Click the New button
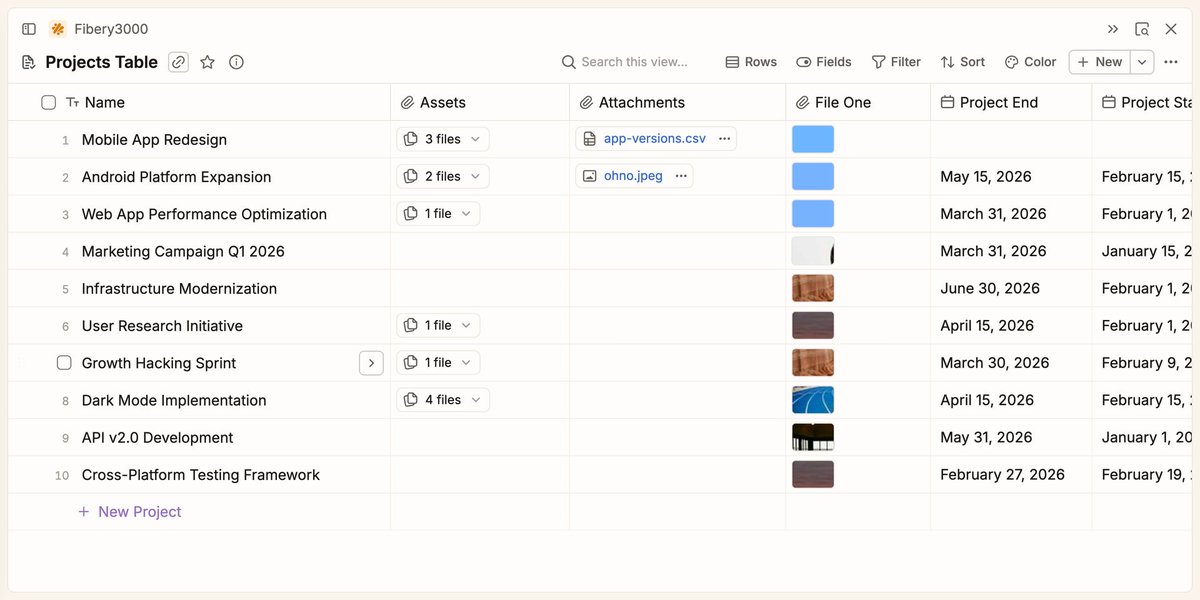 pyautogui.click(x=1100, y=62)
